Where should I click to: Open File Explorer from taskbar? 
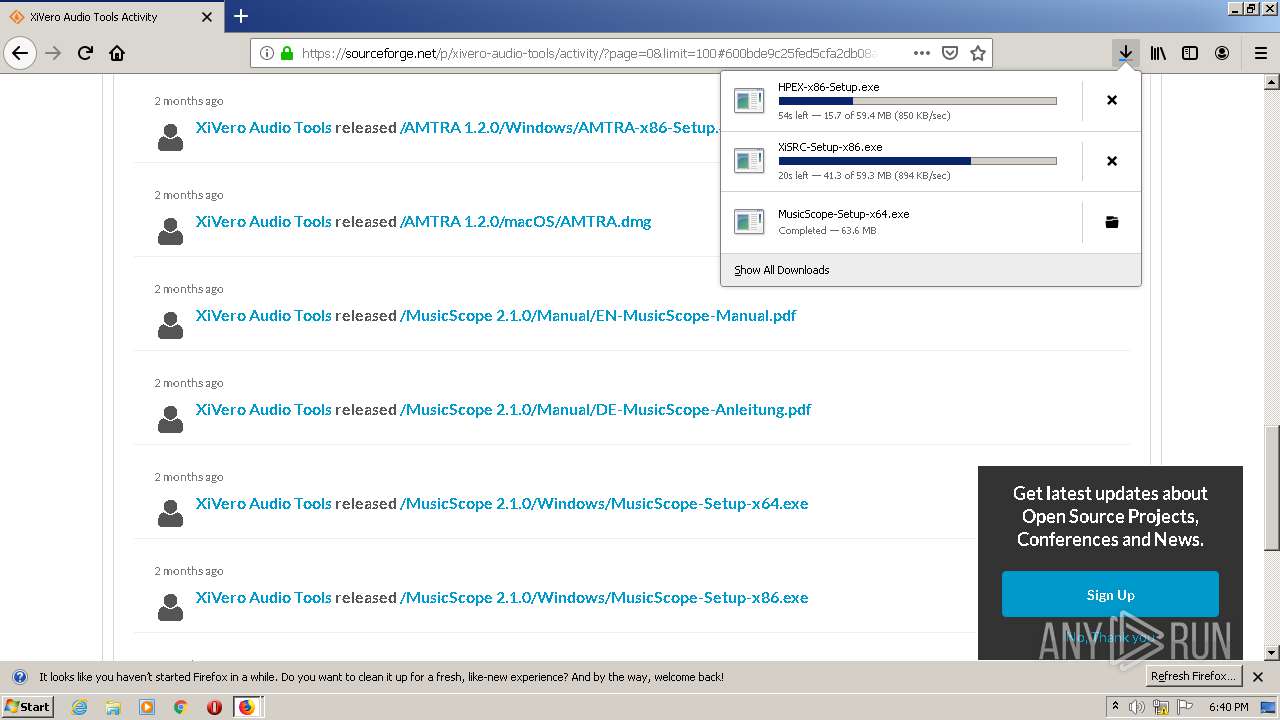click(113, 707)
